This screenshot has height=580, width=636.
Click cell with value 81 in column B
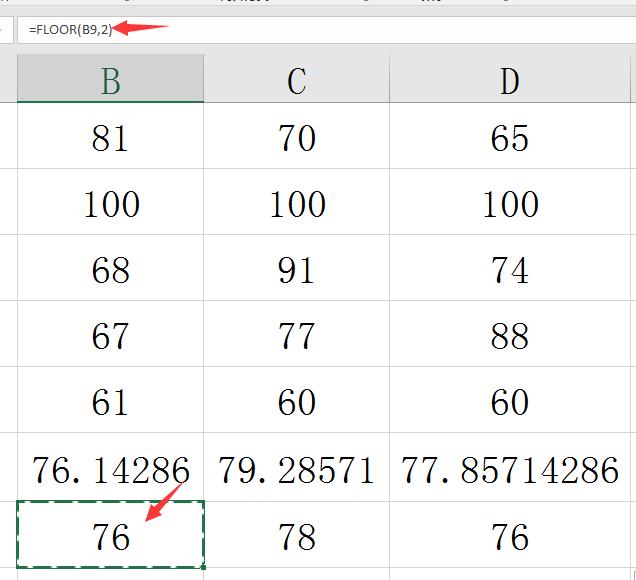(110, 137)
